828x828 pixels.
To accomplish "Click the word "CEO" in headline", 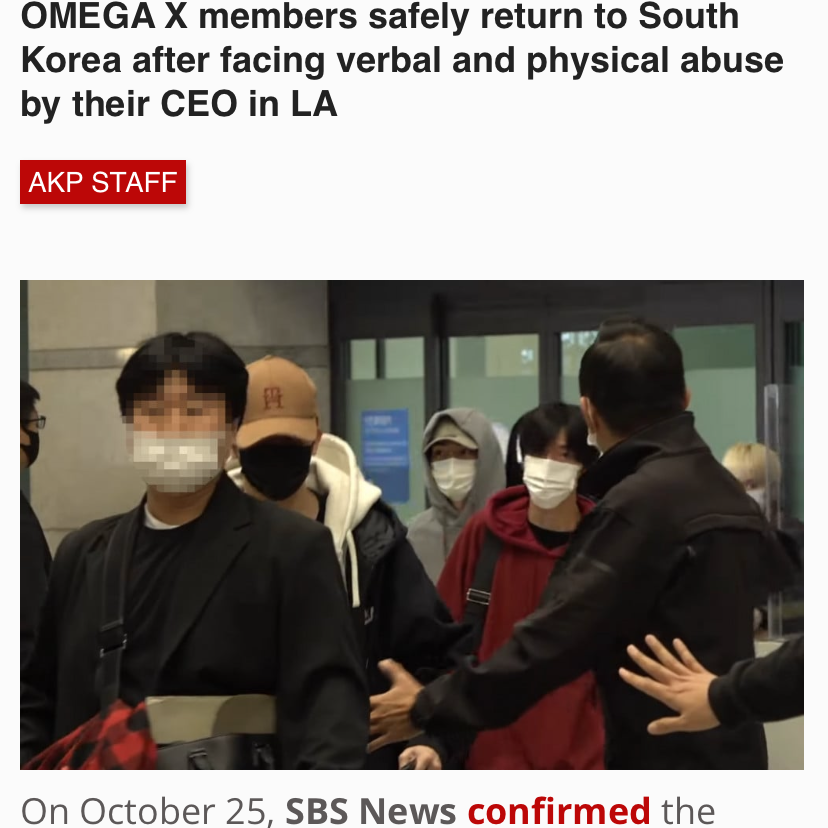I will point(199,104).
